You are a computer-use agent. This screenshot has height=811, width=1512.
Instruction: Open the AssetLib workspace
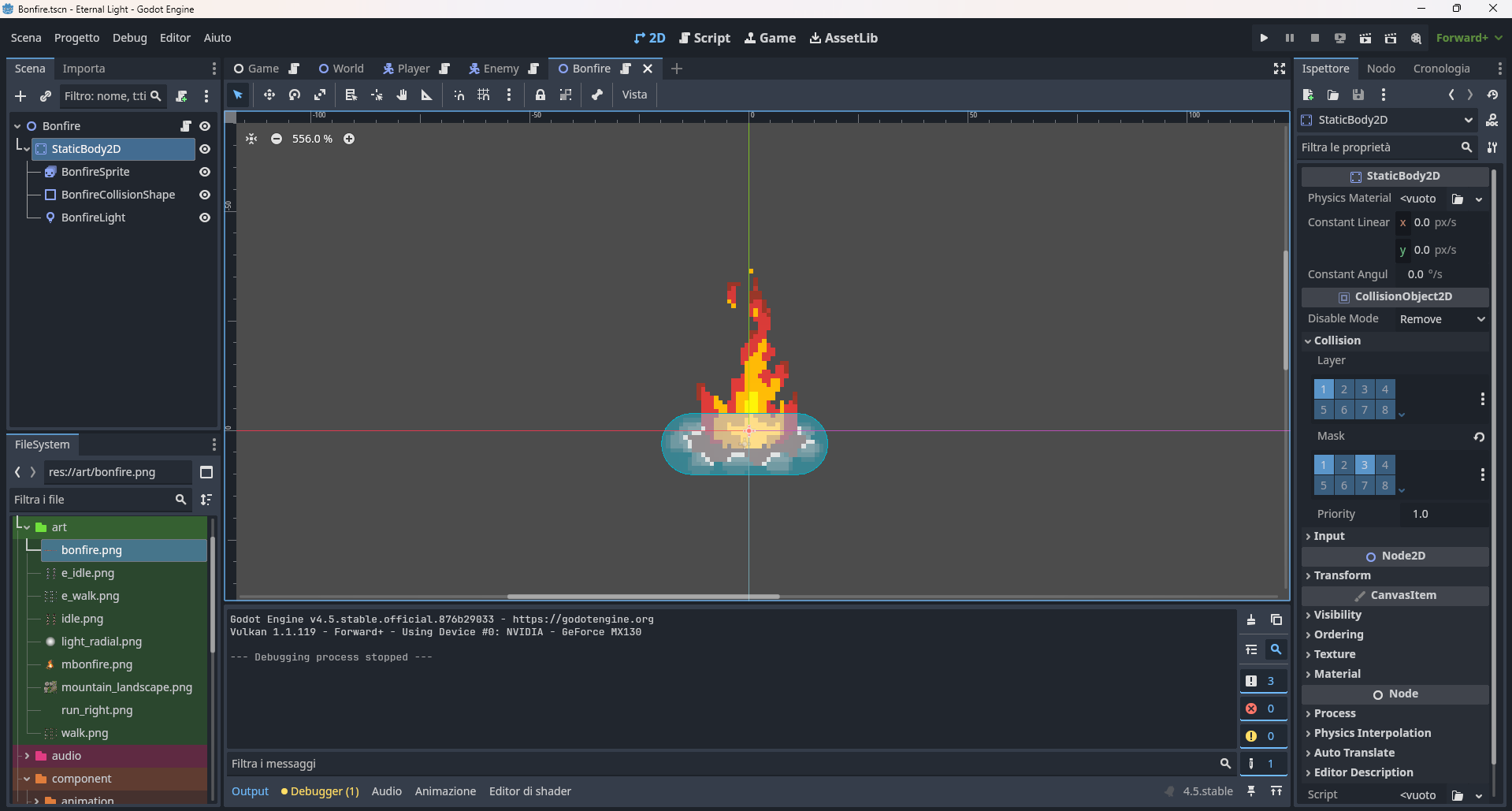coord(844,38)
